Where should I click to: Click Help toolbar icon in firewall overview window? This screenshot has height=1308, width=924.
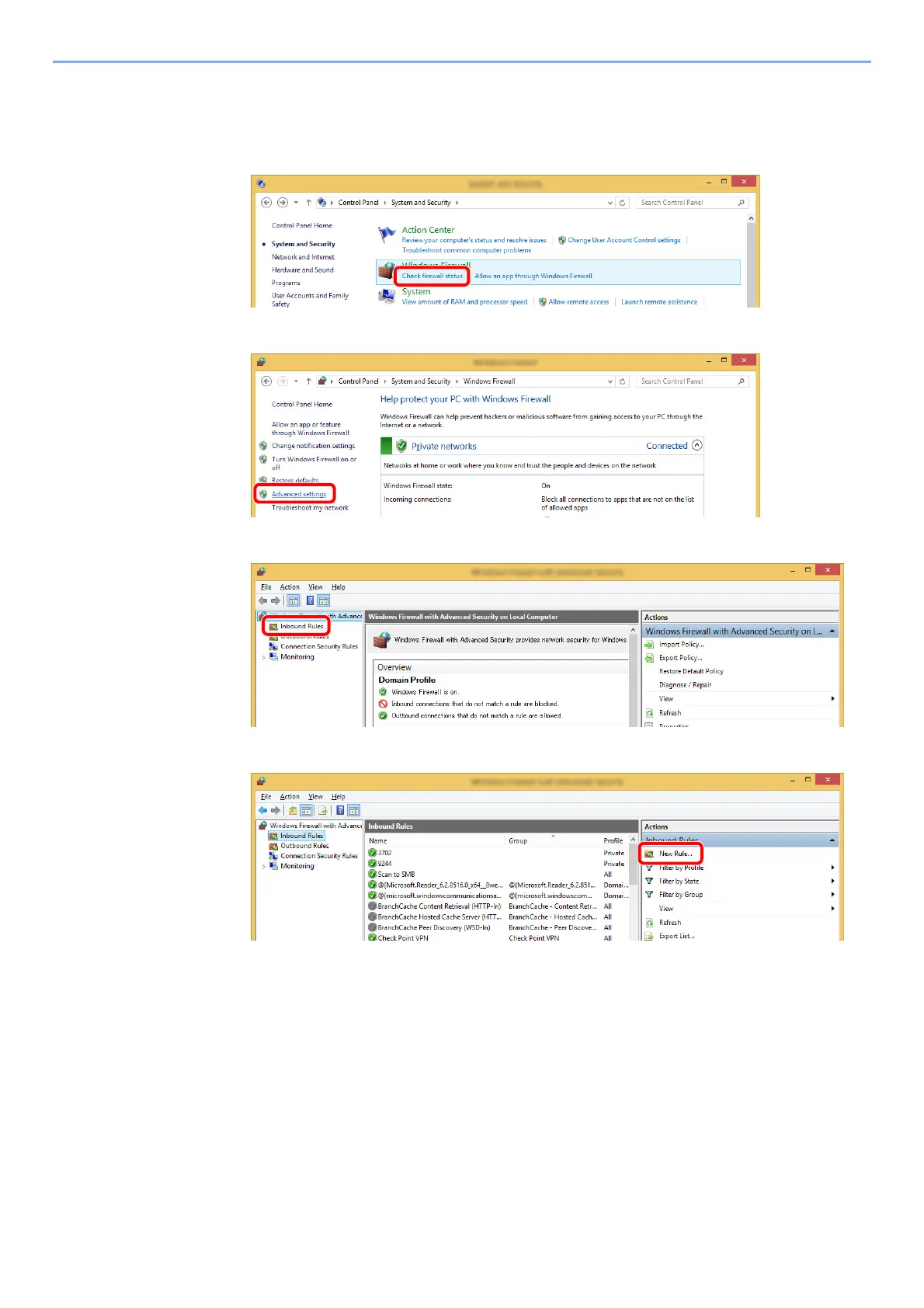pos(310,600)
